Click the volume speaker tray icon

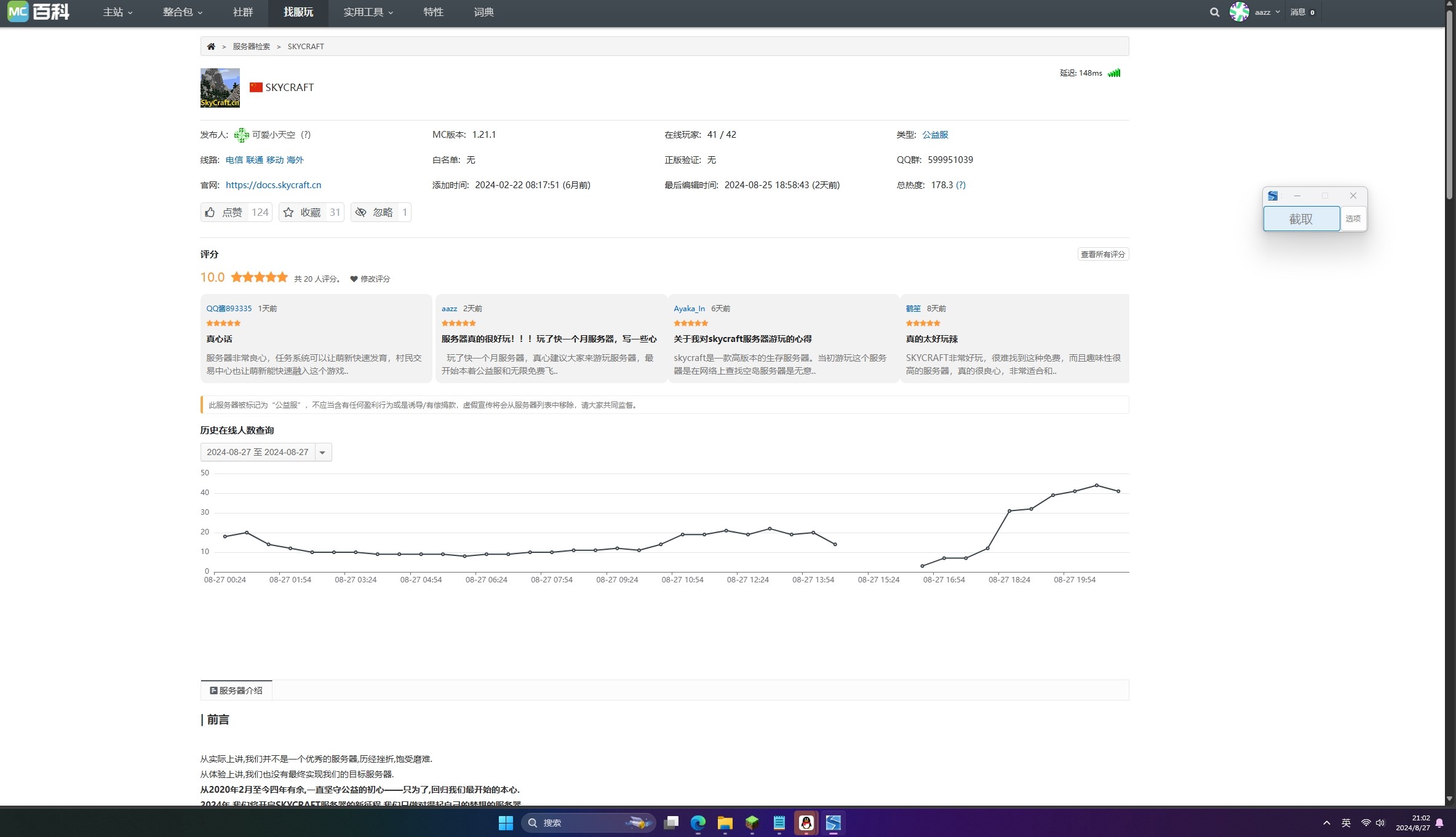coord(1380,823)
